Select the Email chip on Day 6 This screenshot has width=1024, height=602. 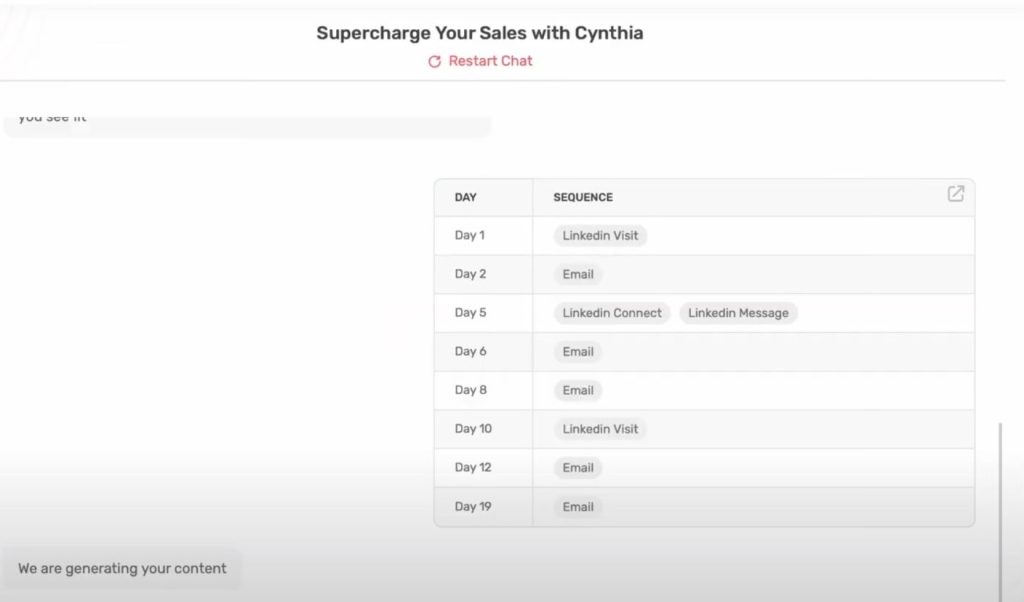(578, 352)
